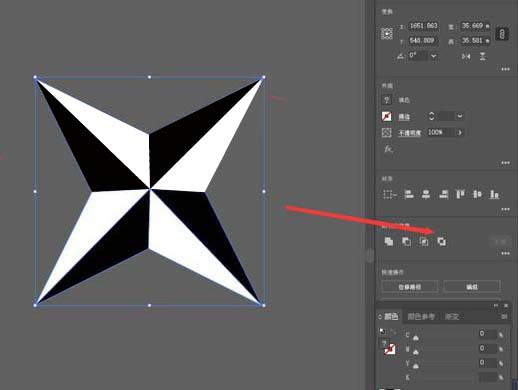Click the flip vertically icon in the Transform section
The image size is (518, 390).
(x=483, y=56)
